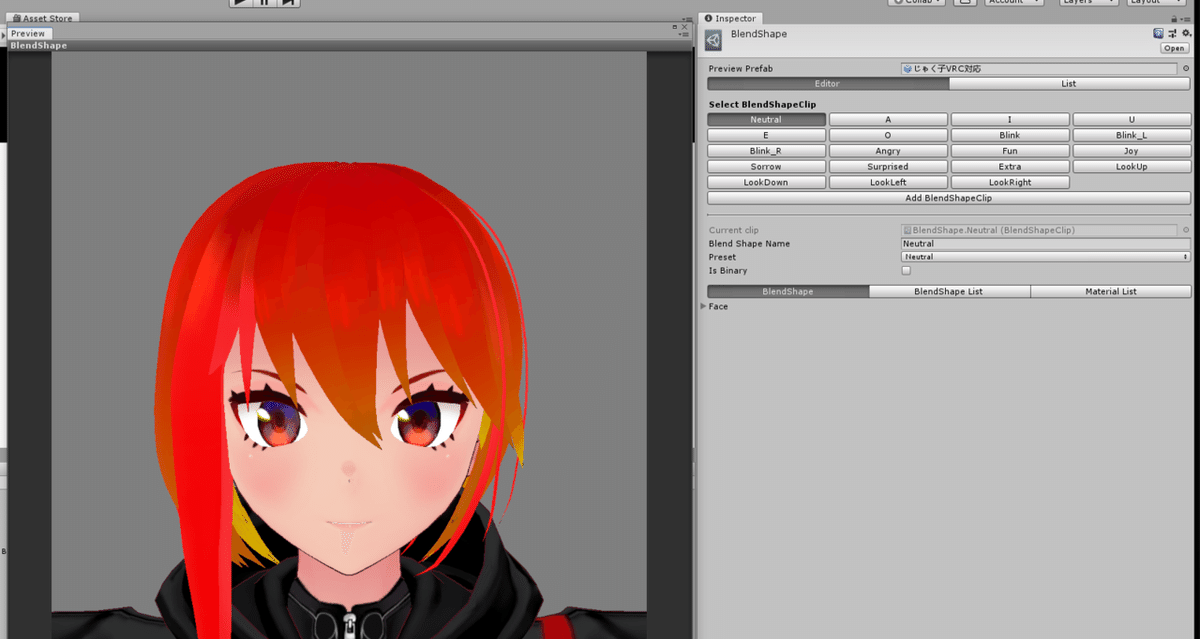Open the Material List sub-tab

1110,291
